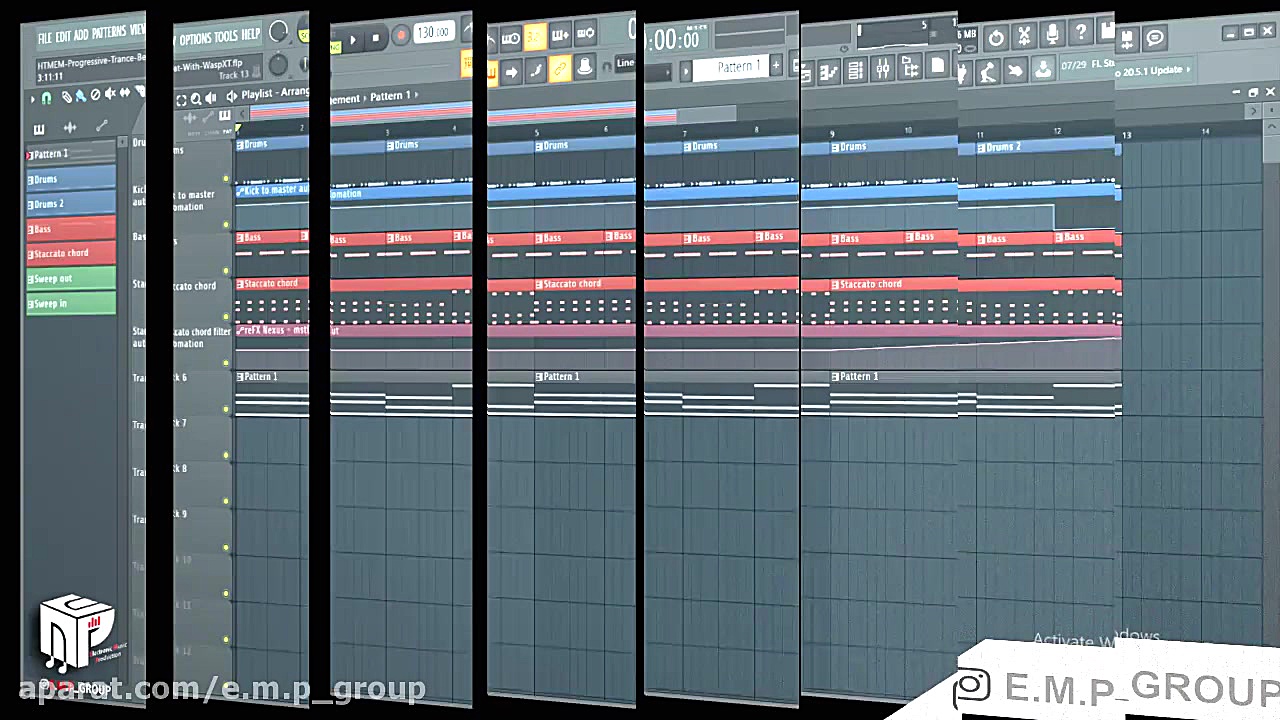Toggle the wait-for-input icon left of countdown
This screenshot has height=720, width=1280.
(x=511, y=38)
